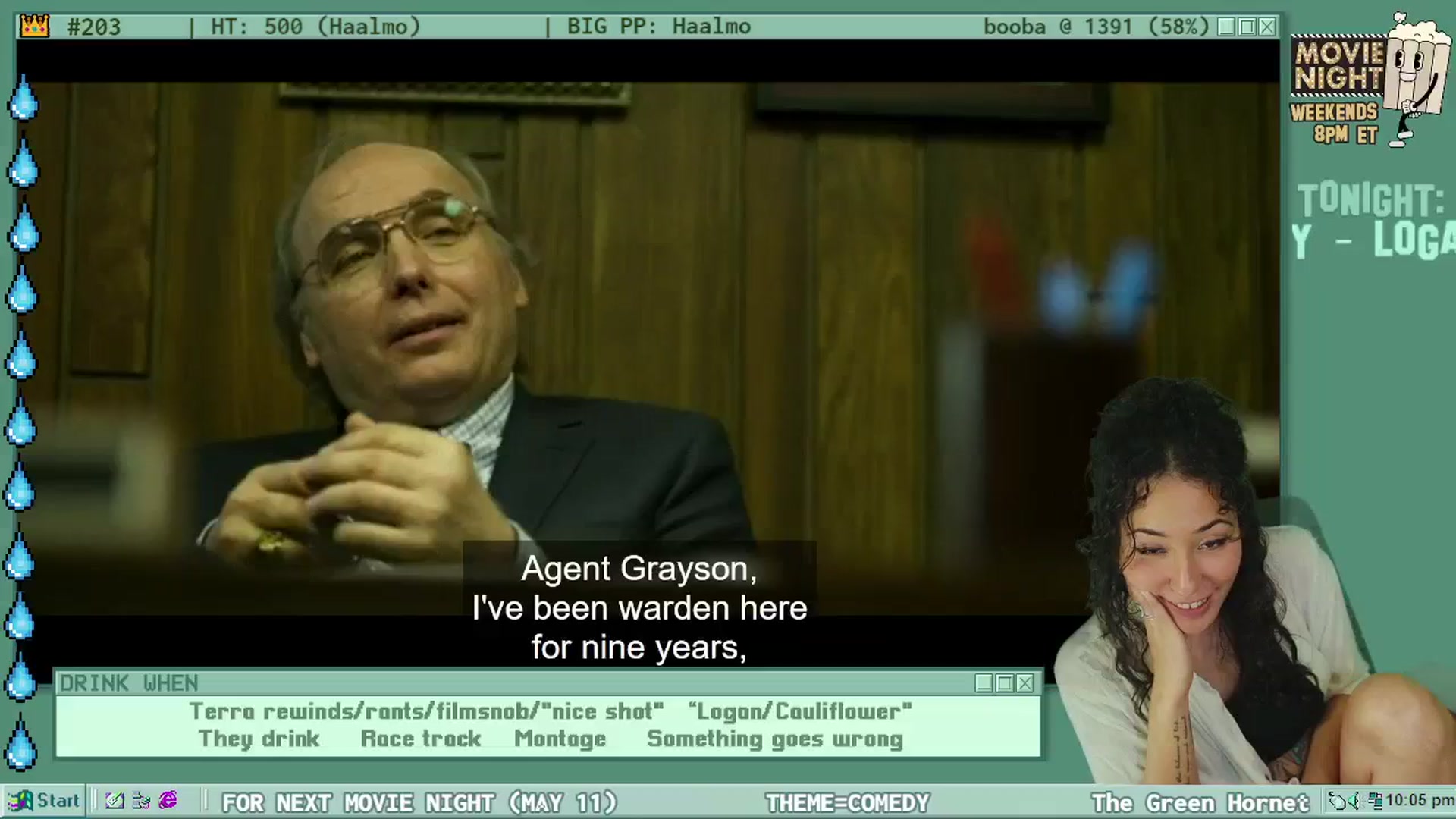The width and height of the screenshot is (1456, 819).
Task: Click the #203 rank label
Action: pyautogui.click(x=94, y=27)
